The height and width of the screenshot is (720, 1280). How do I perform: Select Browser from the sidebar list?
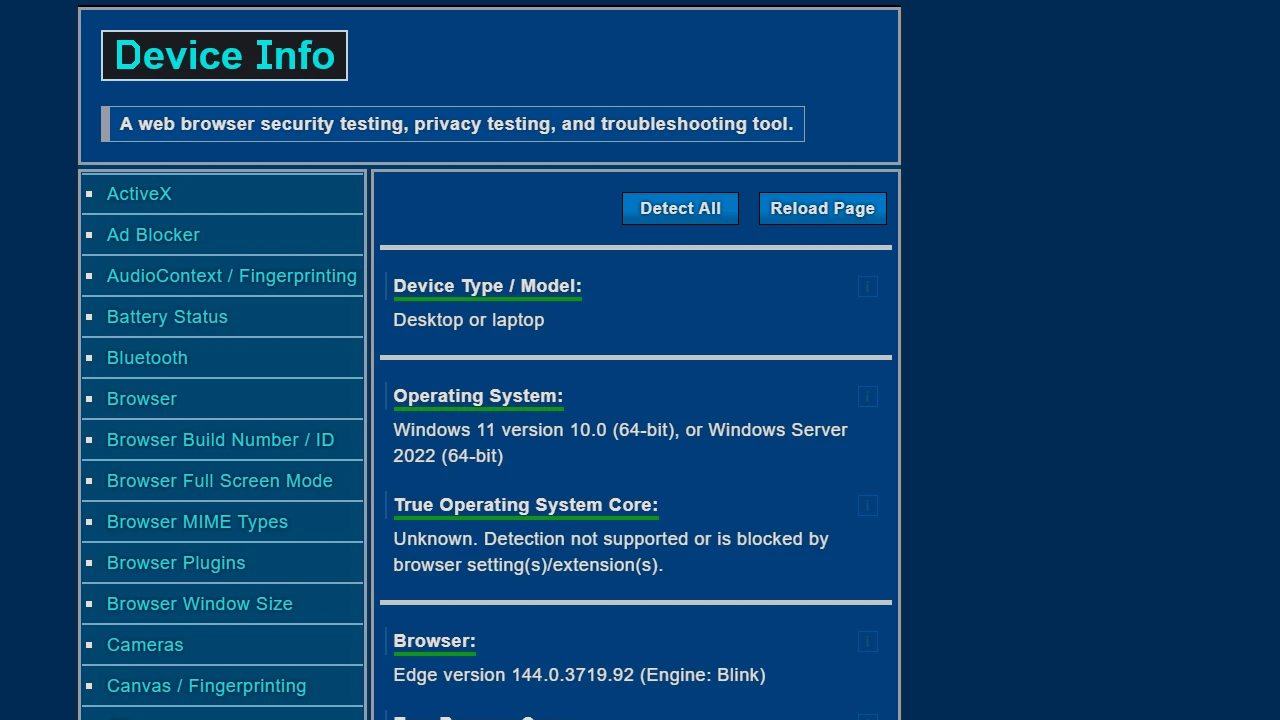click(x=141, y=399)
